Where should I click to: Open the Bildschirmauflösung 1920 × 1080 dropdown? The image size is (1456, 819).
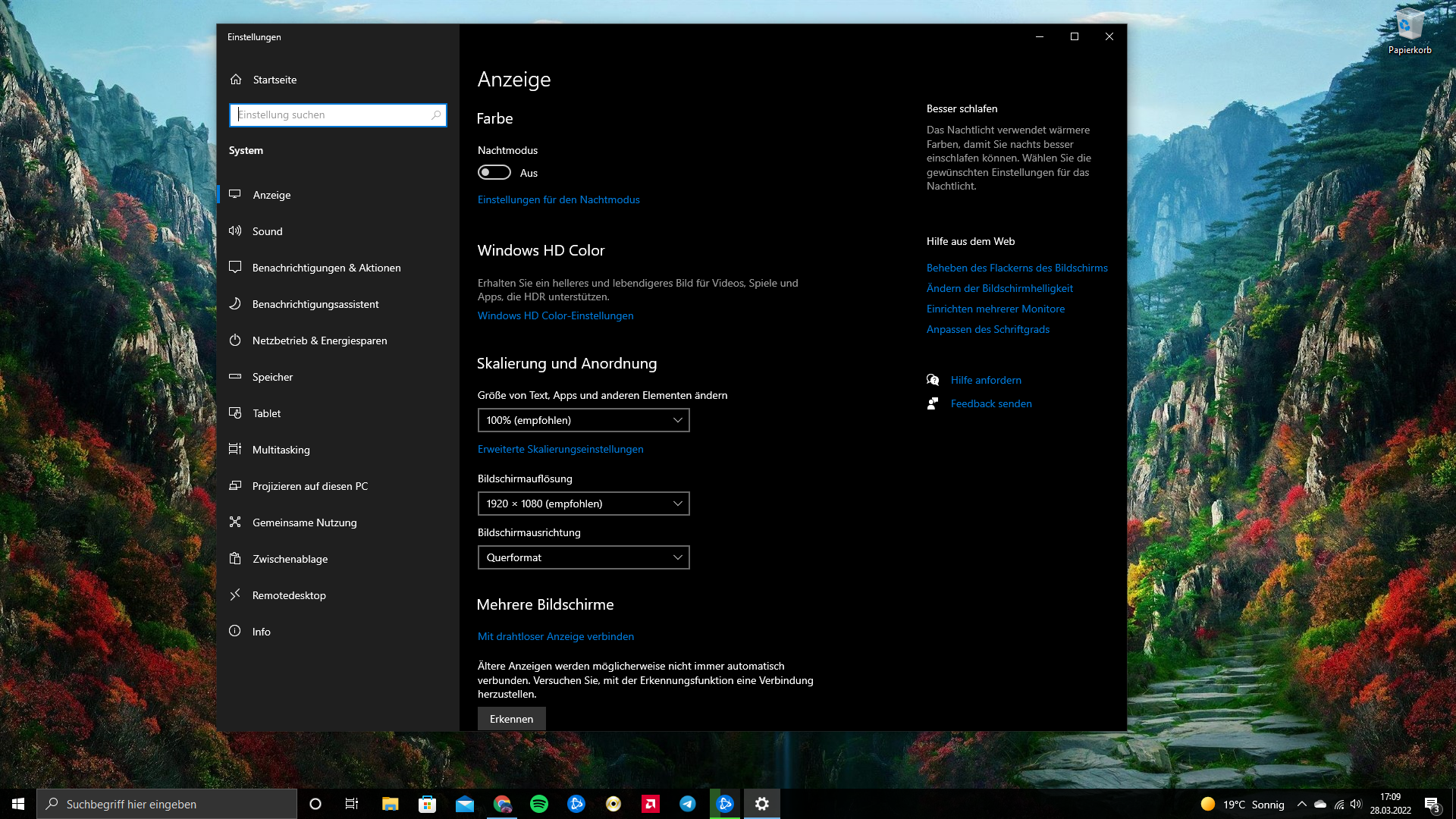click(583, 504)
